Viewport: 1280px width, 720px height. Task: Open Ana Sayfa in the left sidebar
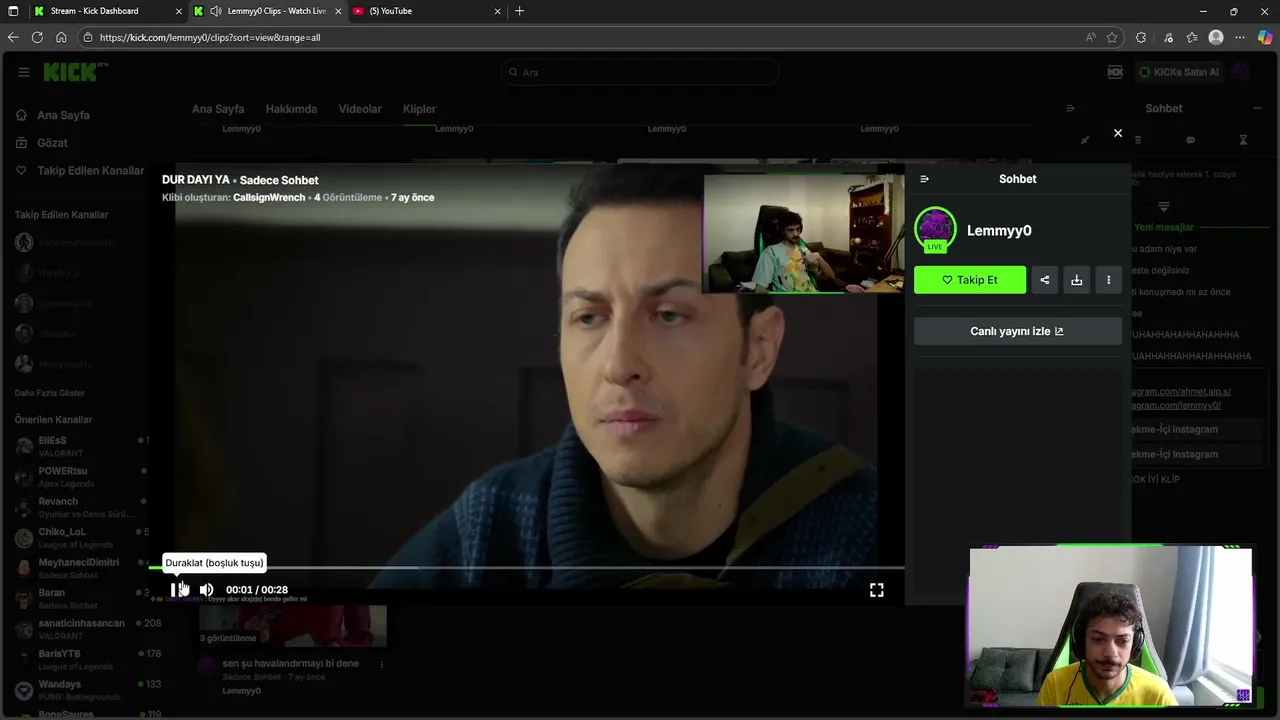point(64,115)
